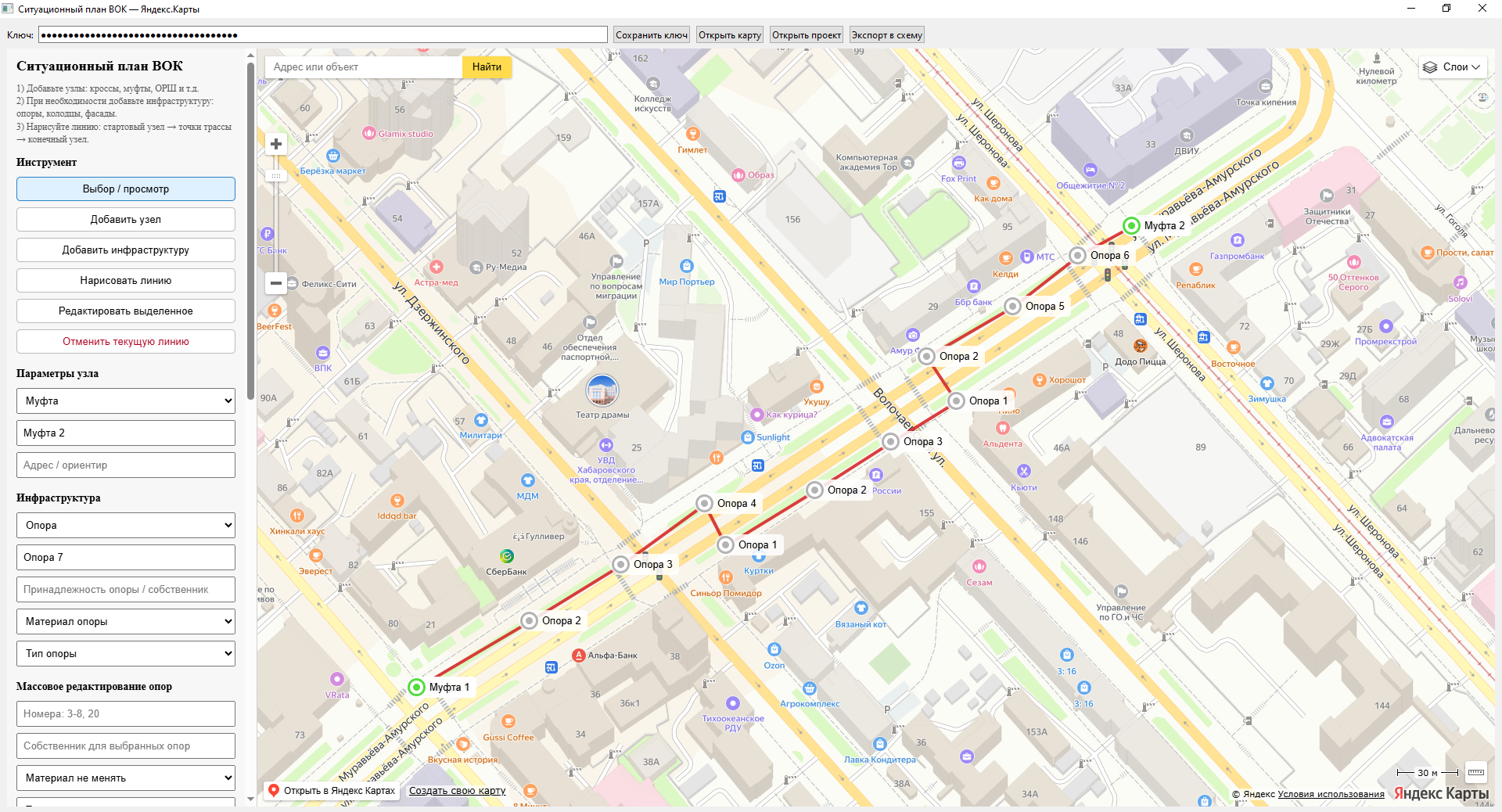Zoom in on the map with plus button

point(276,144)
